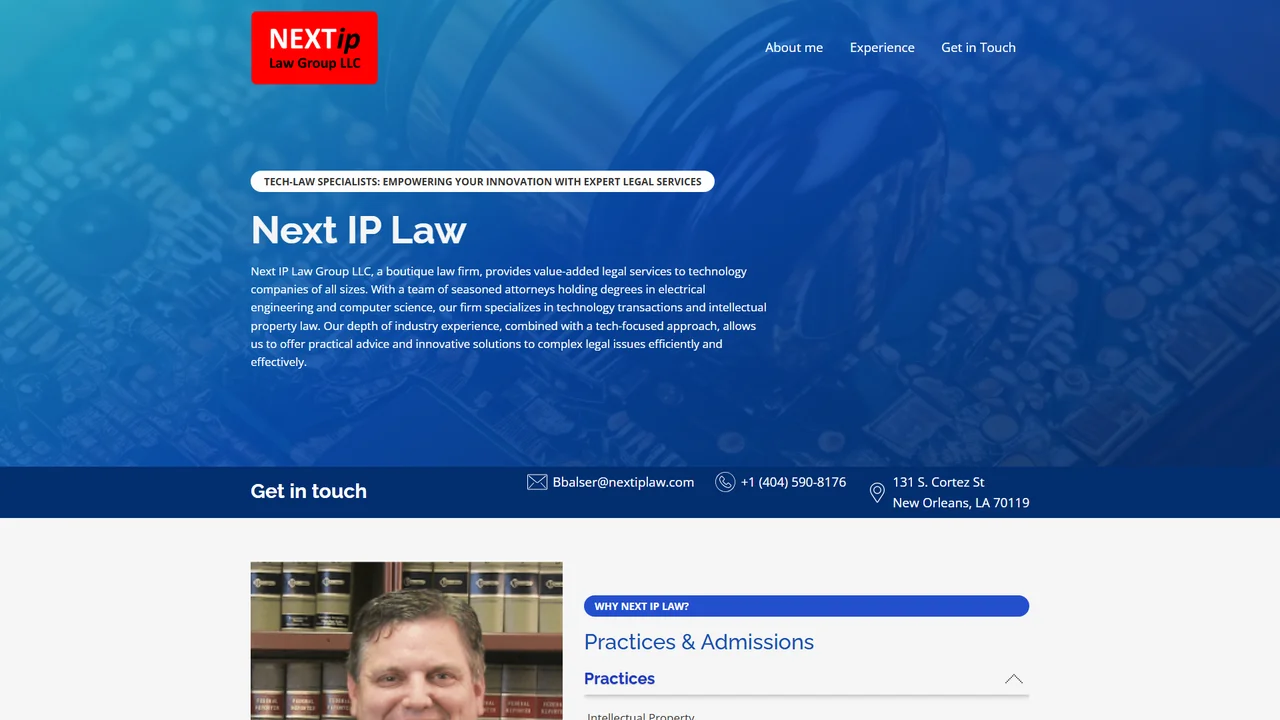The width and height of the screenshot is (1280, 720).
Task: Open the Bbalser@nextiplaw.com email link
Action: pyautogui.click(x=623, y=482)
